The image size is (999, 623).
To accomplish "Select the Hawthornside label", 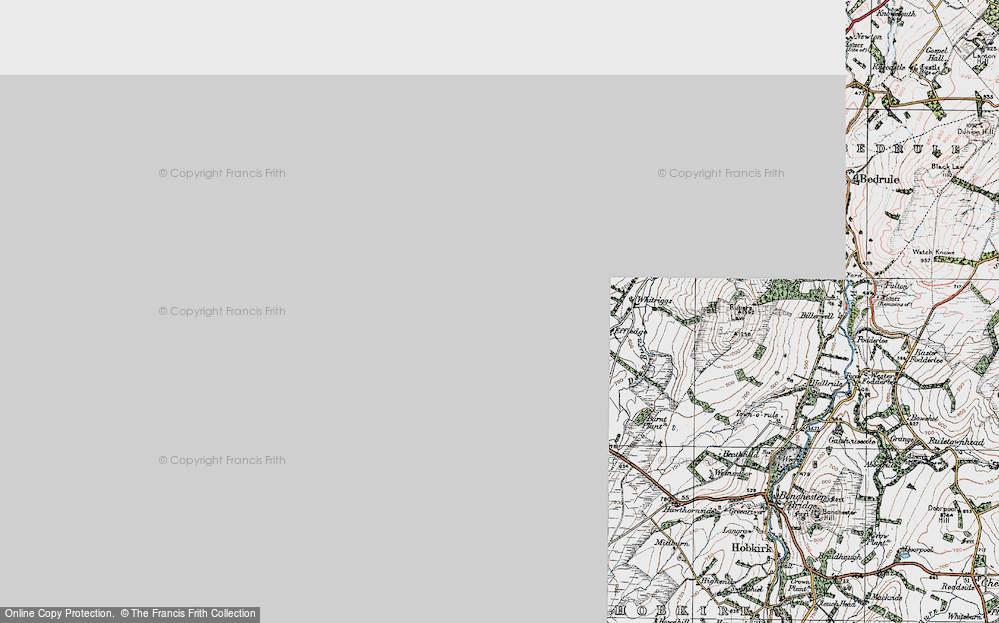I will pos(689,510).
